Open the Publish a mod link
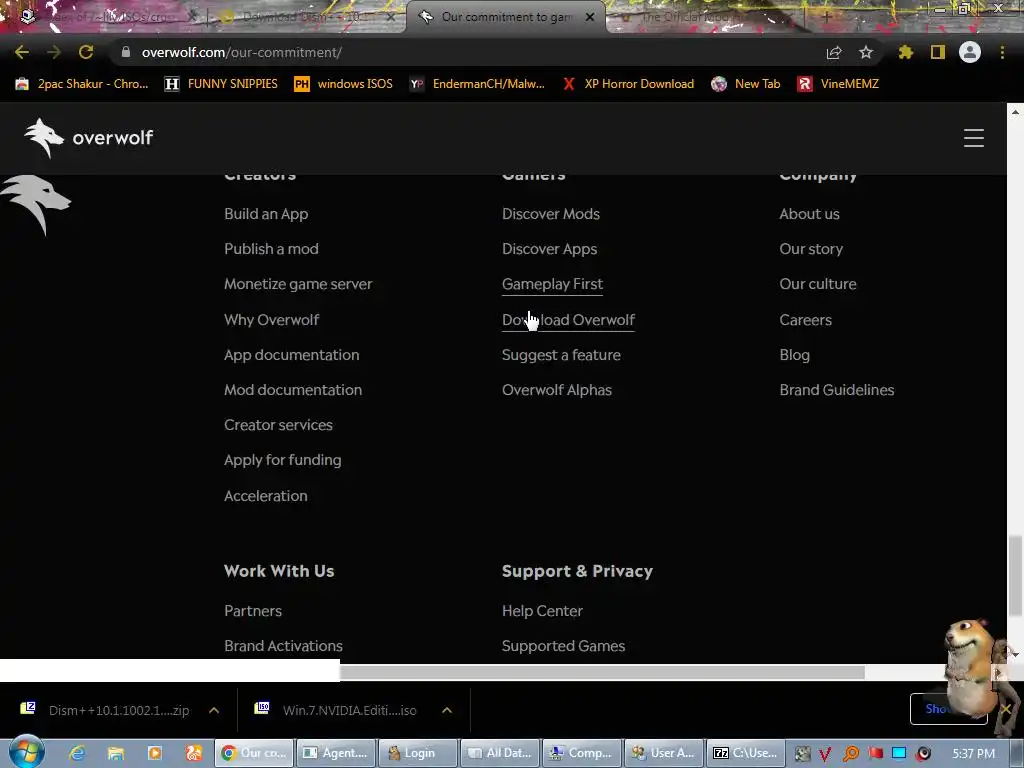The width and height of the screenshot is (1024, 768). [271, 249]
